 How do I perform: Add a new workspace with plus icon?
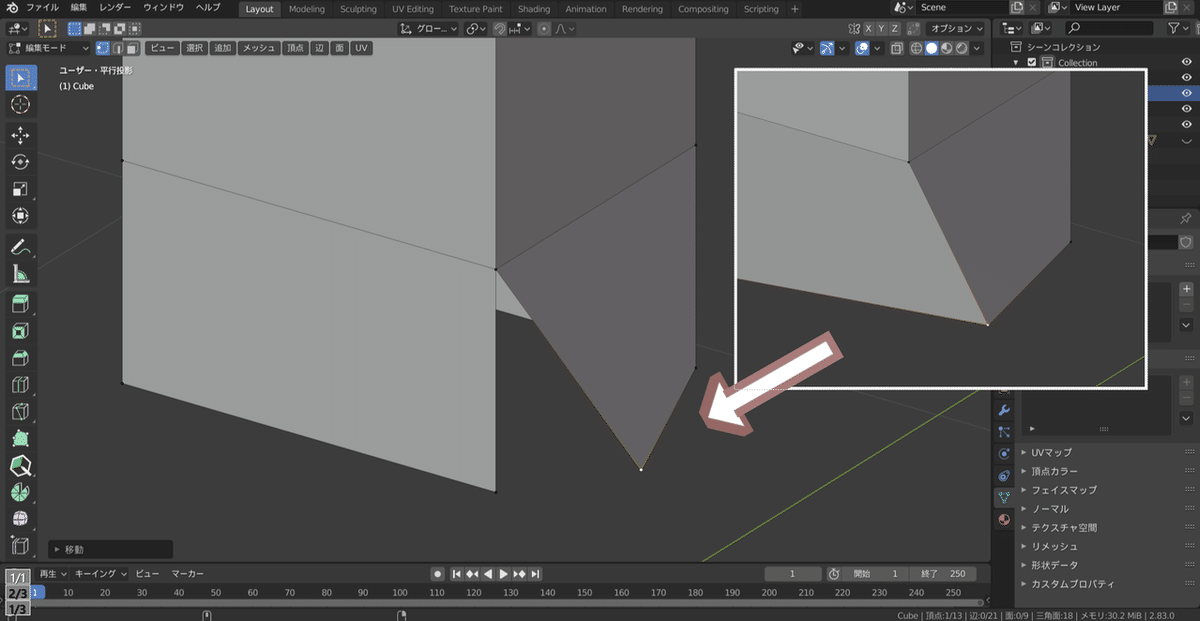pos(795,9)
